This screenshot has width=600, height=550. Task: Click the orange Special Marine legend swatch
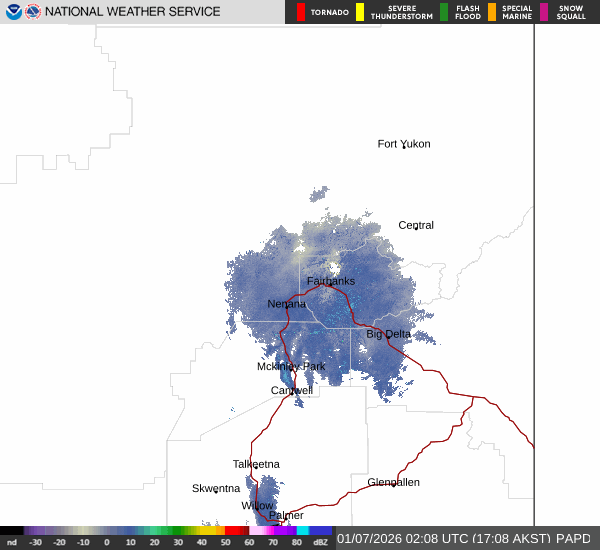(491, 12)
